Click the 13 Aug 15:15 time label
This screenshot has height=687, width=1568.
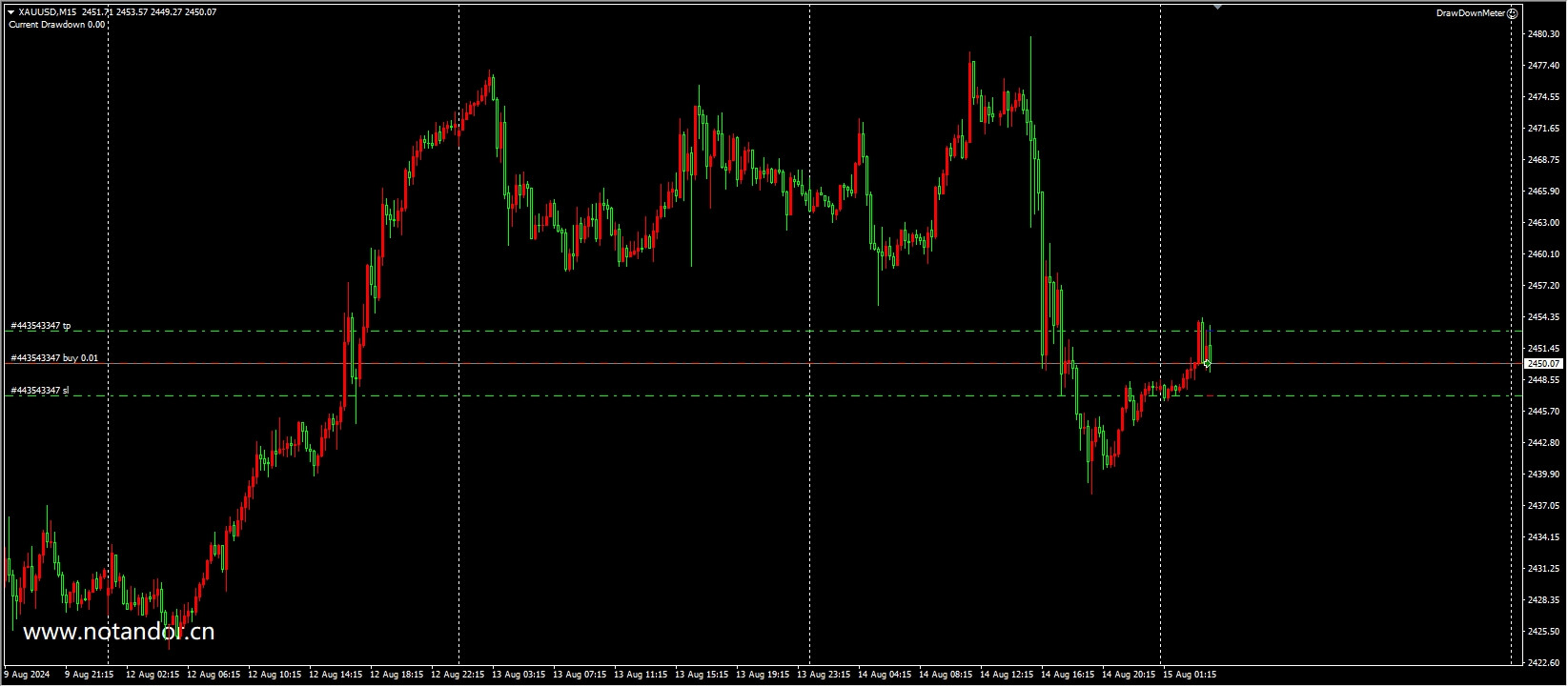click(702, 675)
